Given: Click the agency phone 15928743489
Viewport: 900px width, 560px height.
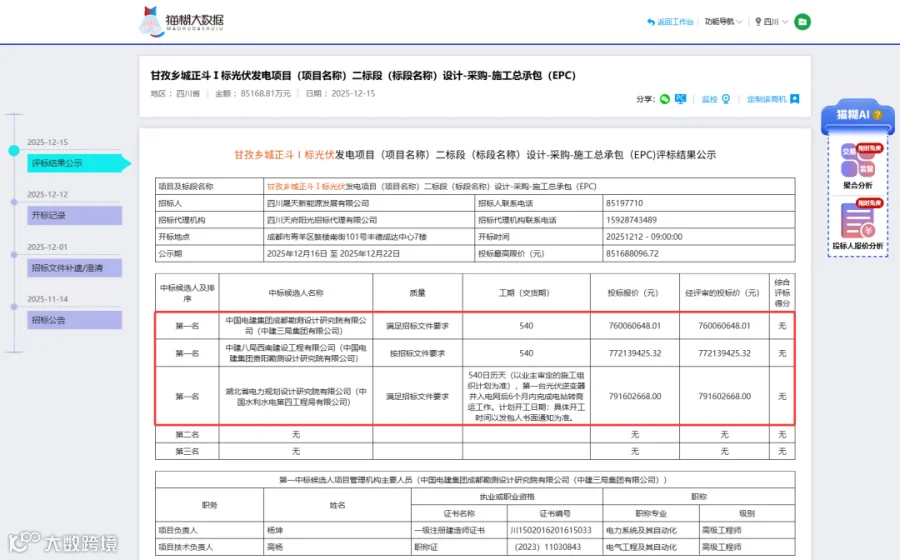Looking at the screenshot, I should point(631,220).
